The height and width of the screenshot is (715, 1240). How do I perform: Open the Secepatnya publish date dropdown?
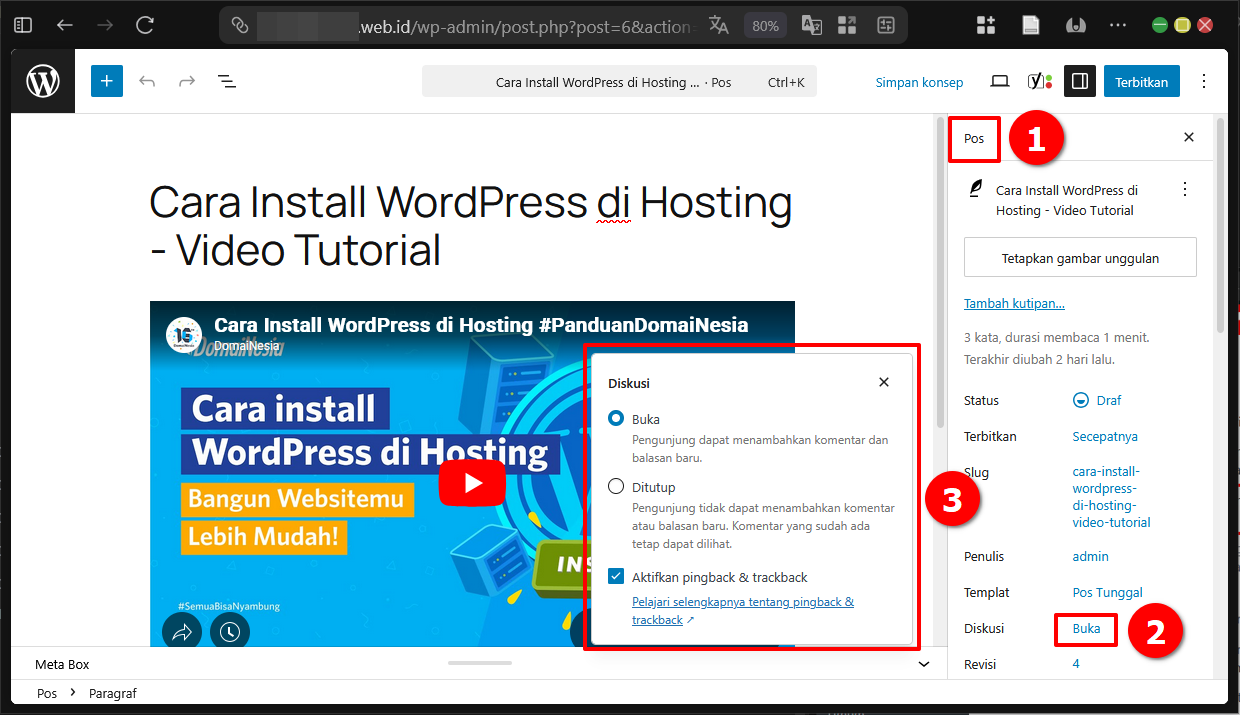1105,436
